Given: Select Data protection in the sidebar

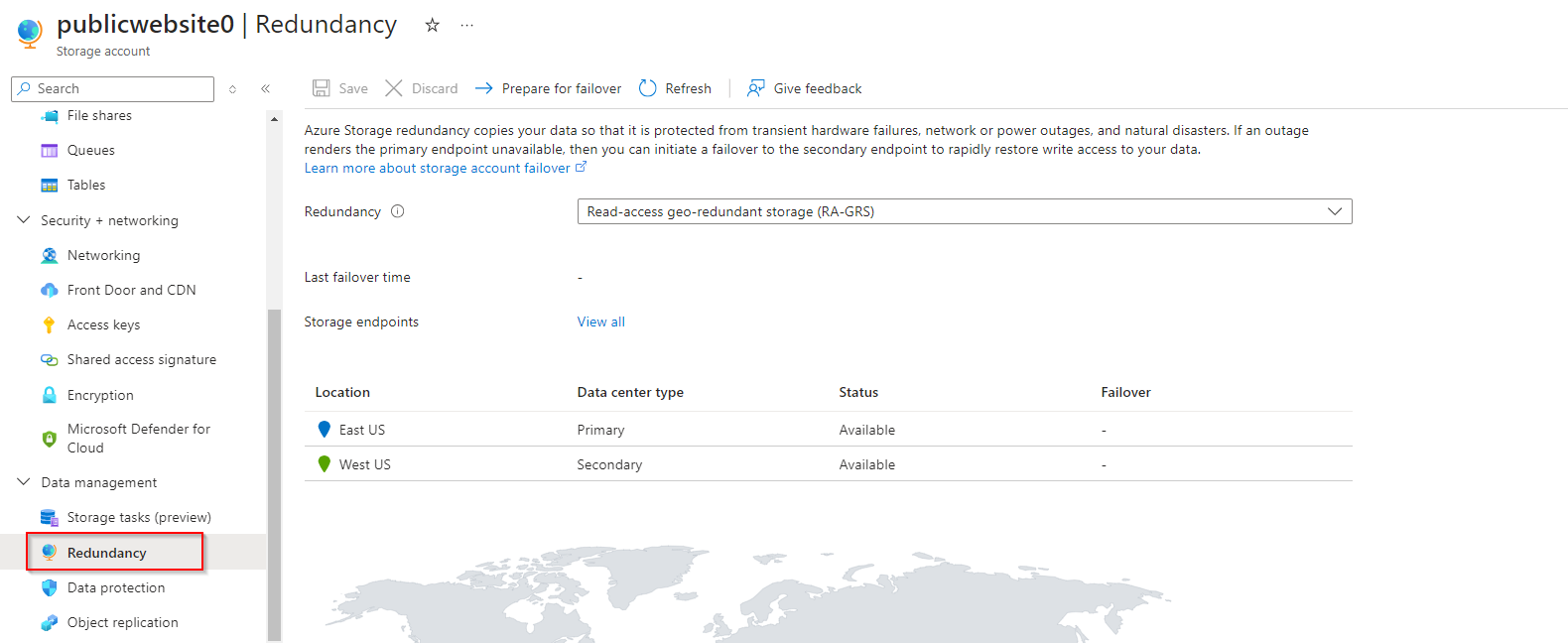Looking at the screenshot, I should pos(116,587).
